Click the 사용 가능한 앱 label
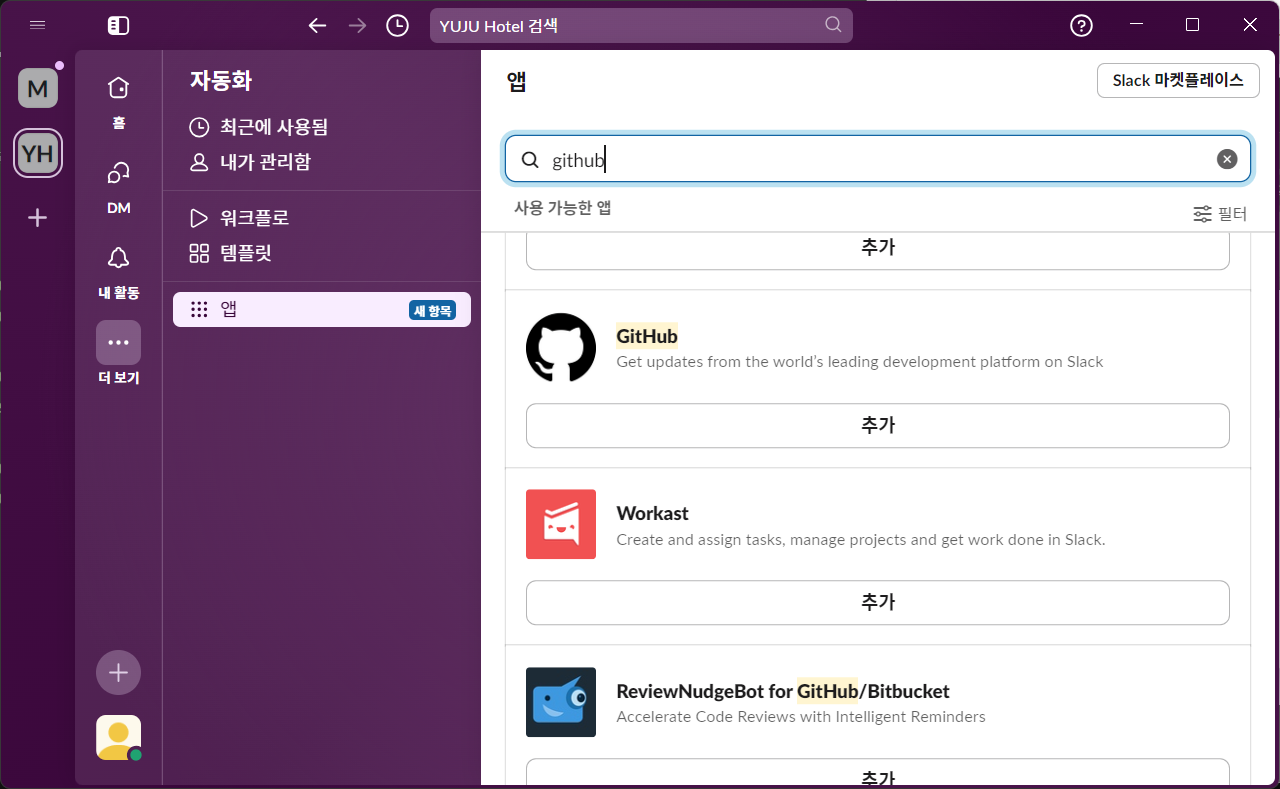This screenshot has height=789, width=1280. tap(562, 208)
